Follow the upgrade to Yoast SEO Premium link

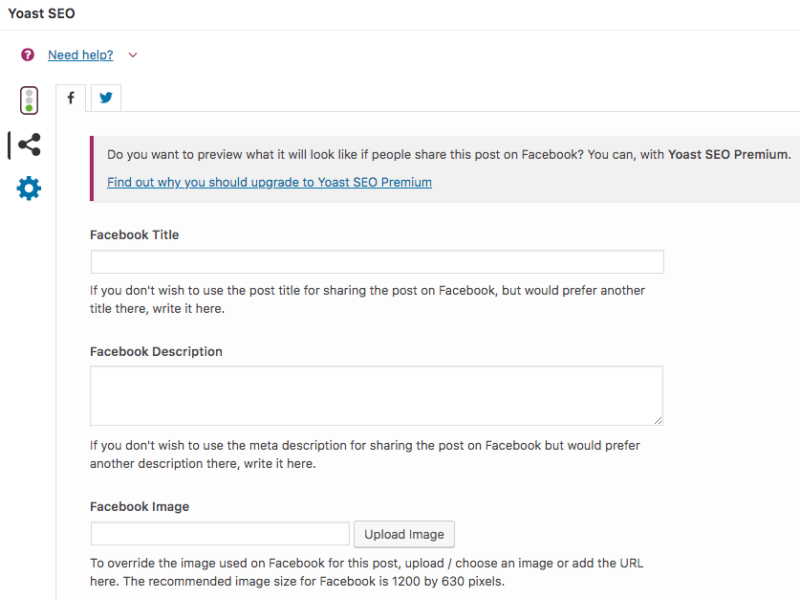[269, 182]
